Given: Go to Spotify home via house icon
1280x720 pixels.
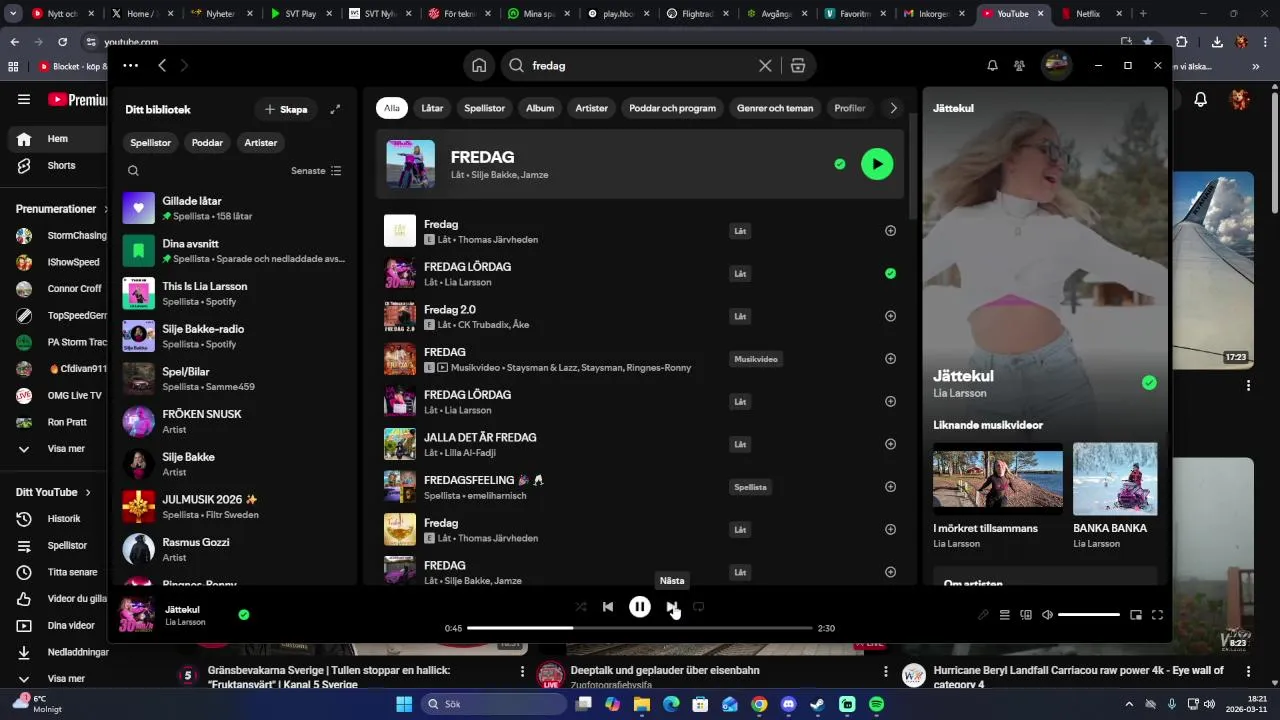Looking at the screenshot, I should pyautogui.click(x=479, y=65).
